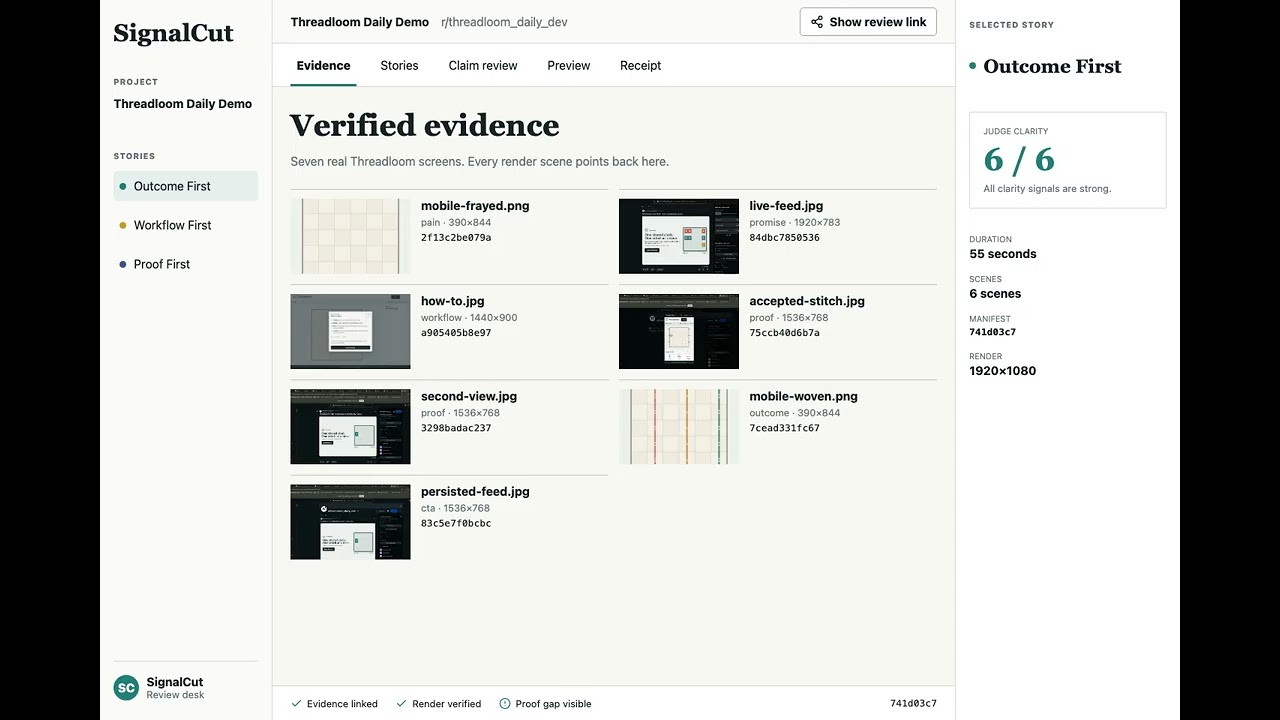Click the r/threadloom_daily_dev link

click(504, 22)
